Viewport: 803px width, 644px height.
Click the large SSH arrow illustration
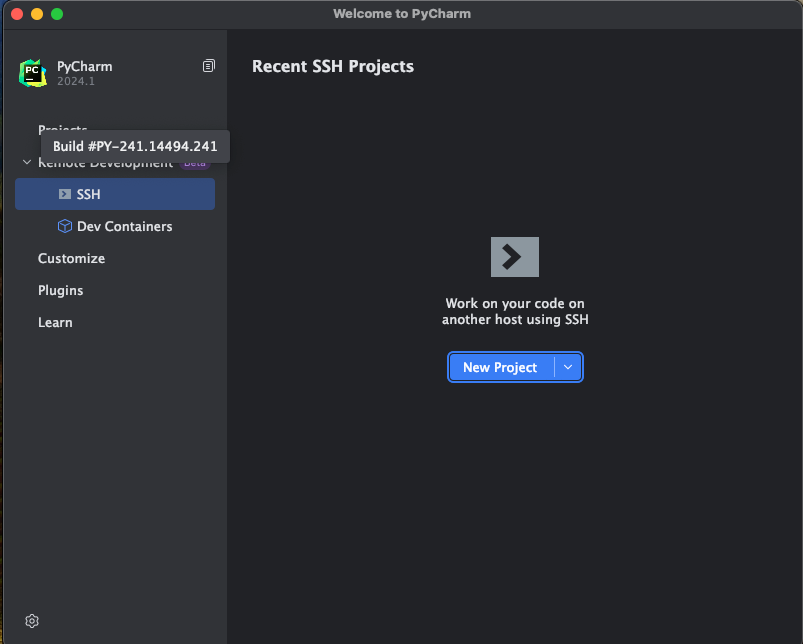(x=515, y=257)
